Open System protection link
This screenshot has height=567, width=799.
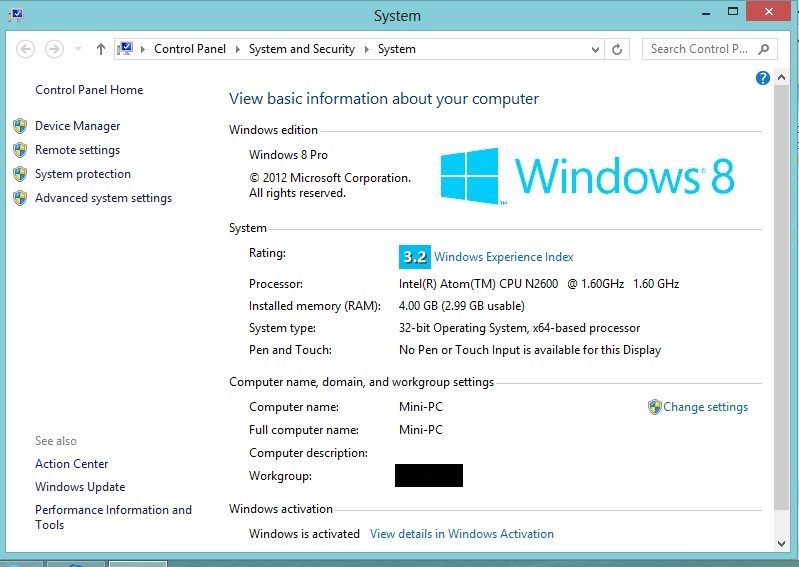pos(83,174)
